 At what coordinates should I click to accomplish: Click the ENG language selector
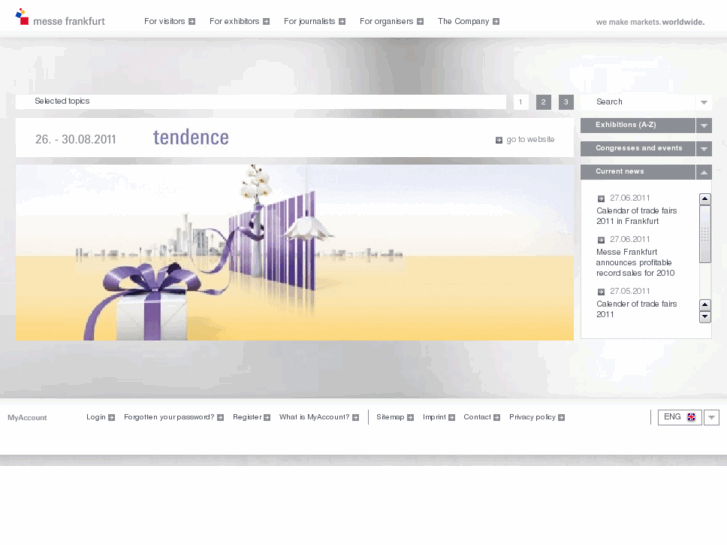(679, 417)
